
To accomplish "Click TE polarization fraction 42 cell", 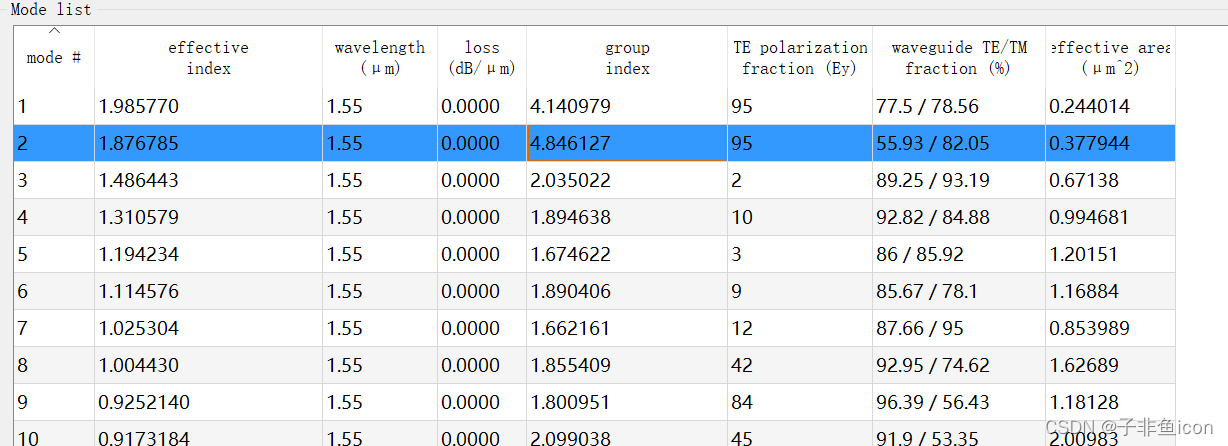I will coord(800,365).
